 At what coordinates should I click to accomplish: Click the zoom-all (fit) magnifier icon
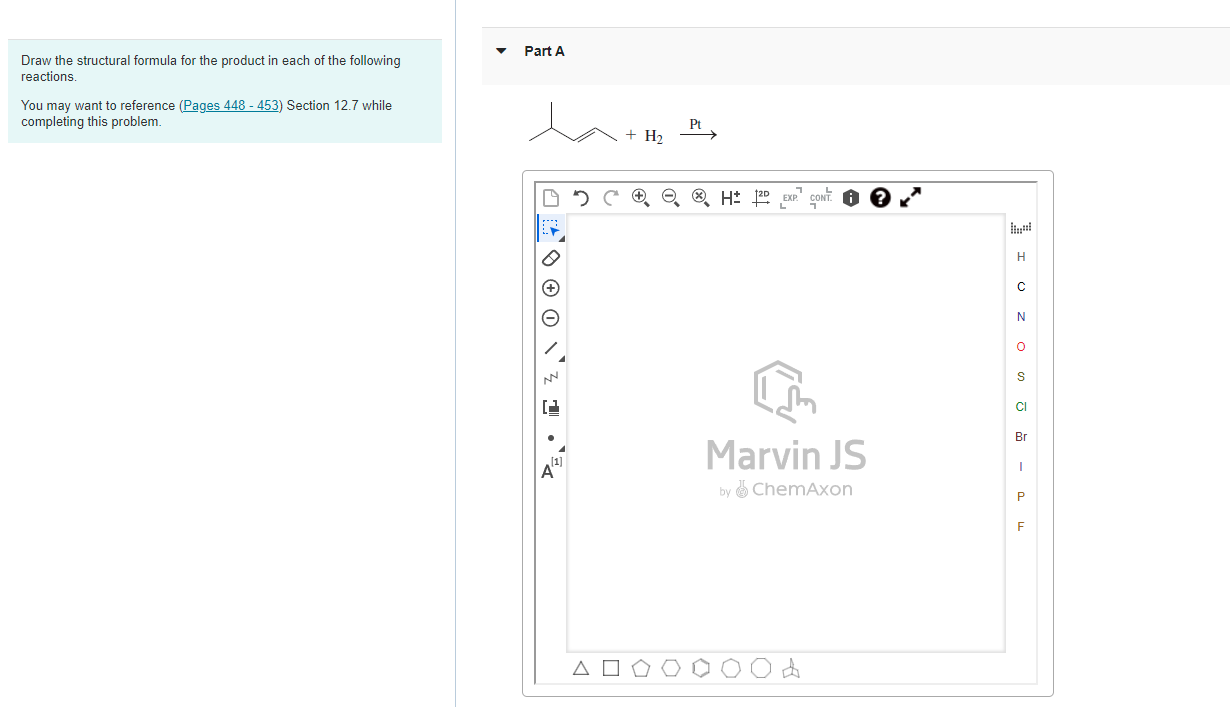[700, 198]
